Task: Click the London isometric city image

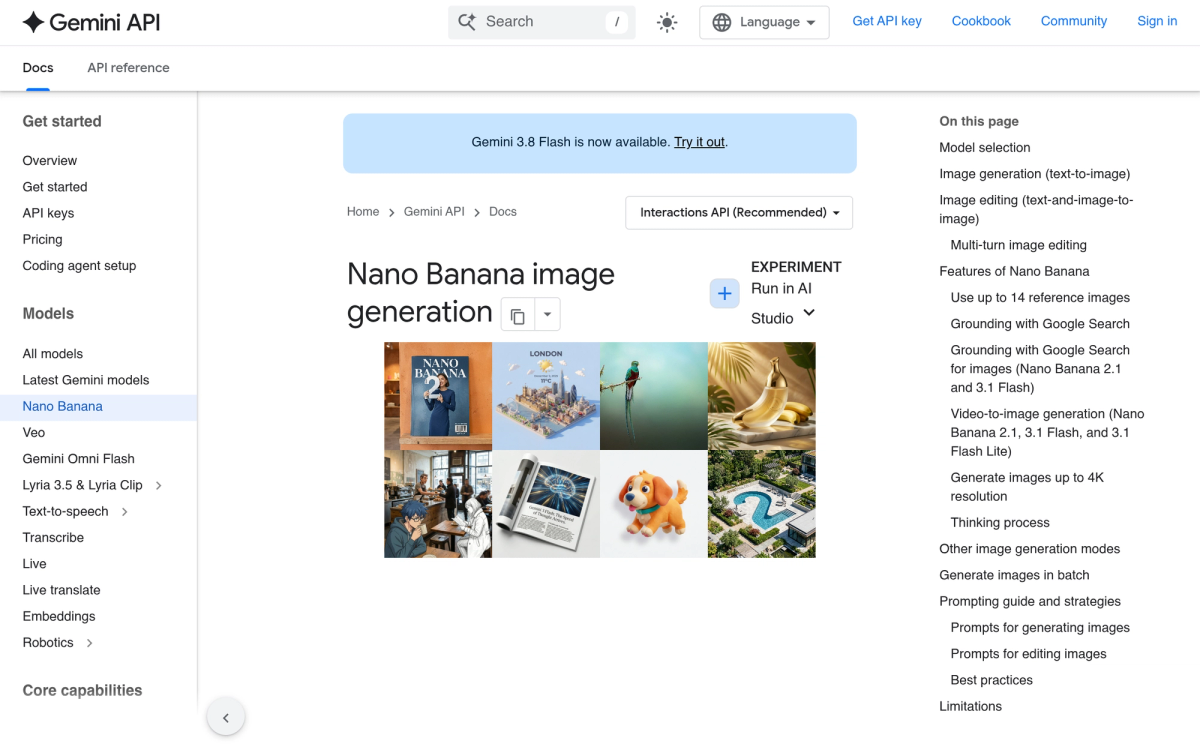Action: [546, 396]
